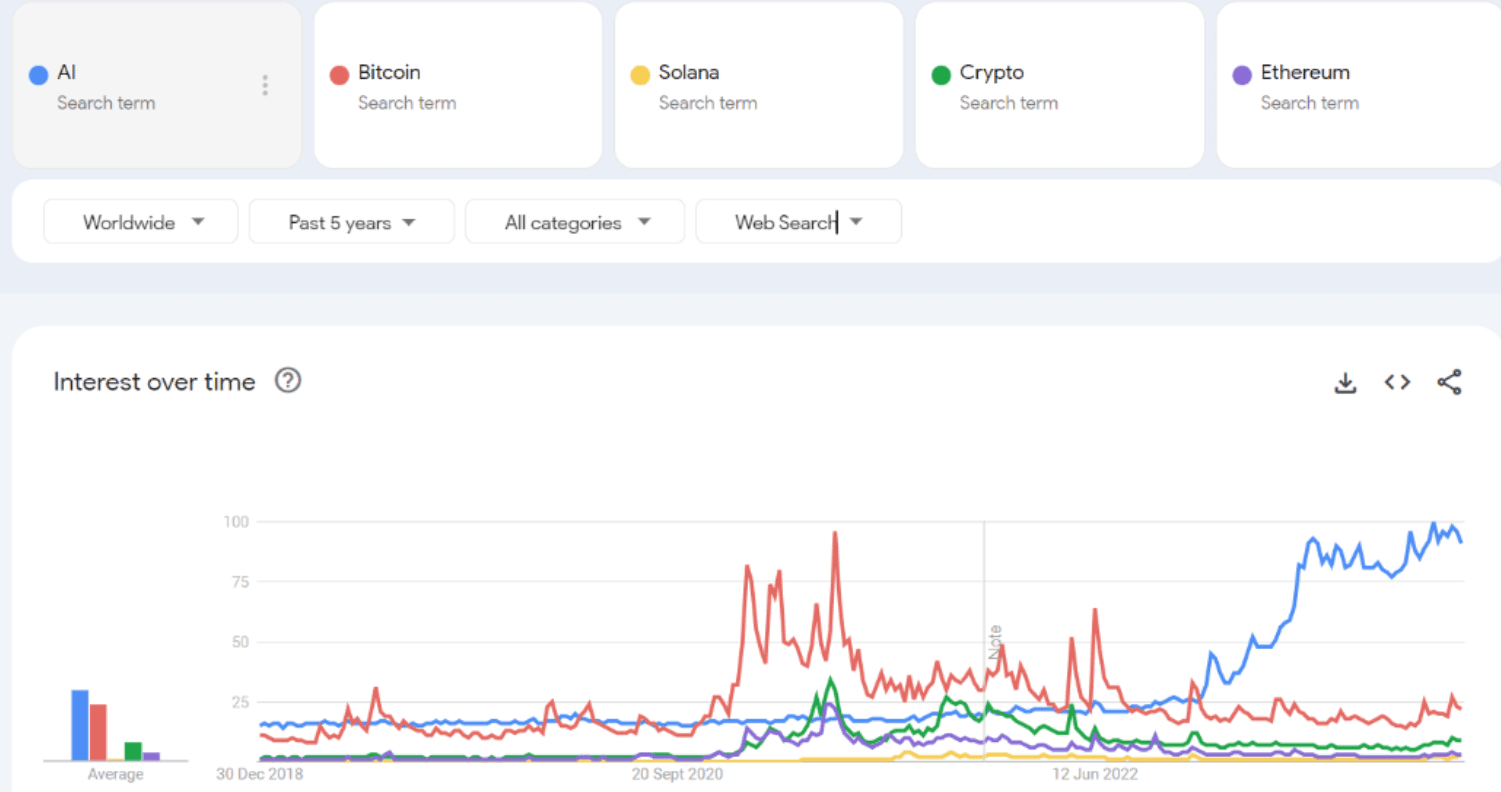Select the red Bitcoin color dot
Image resolution: width=1501 pixels, height=792 pixels.
pyautogui.click(x=339, y=75)
